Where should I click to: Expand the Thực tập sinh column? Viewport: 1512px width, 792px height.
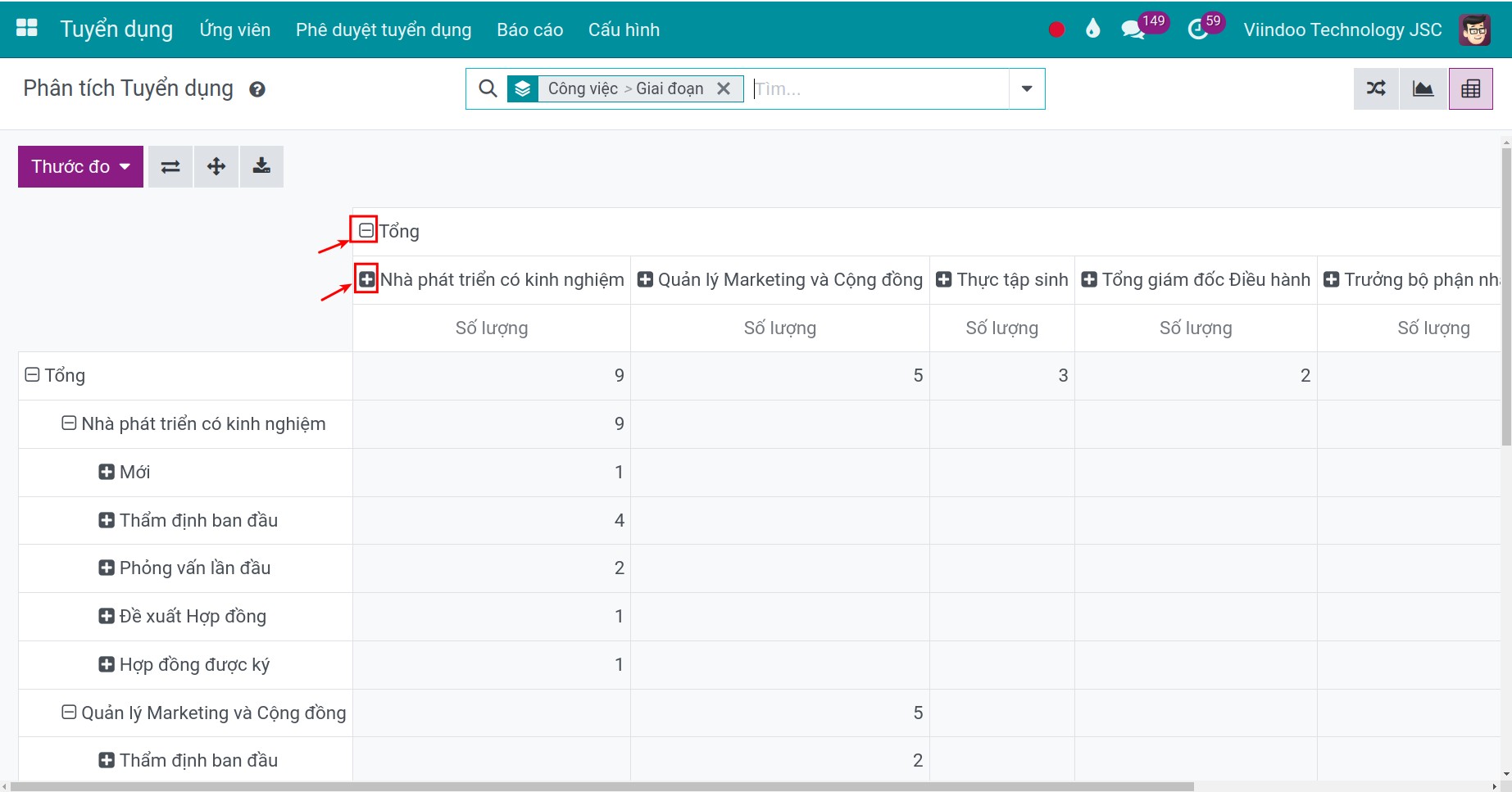point(944,280)
